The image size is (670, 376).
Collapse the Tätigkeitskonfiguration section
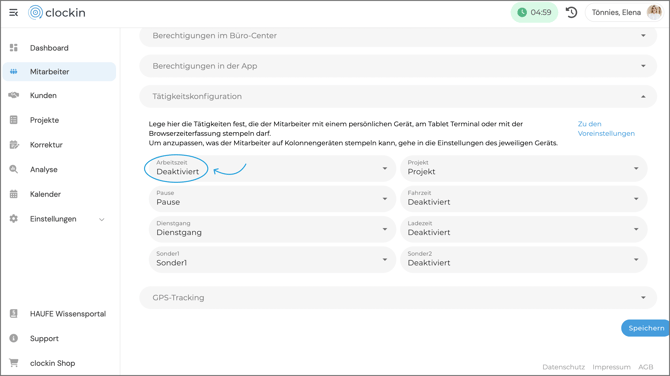point(398,96)
